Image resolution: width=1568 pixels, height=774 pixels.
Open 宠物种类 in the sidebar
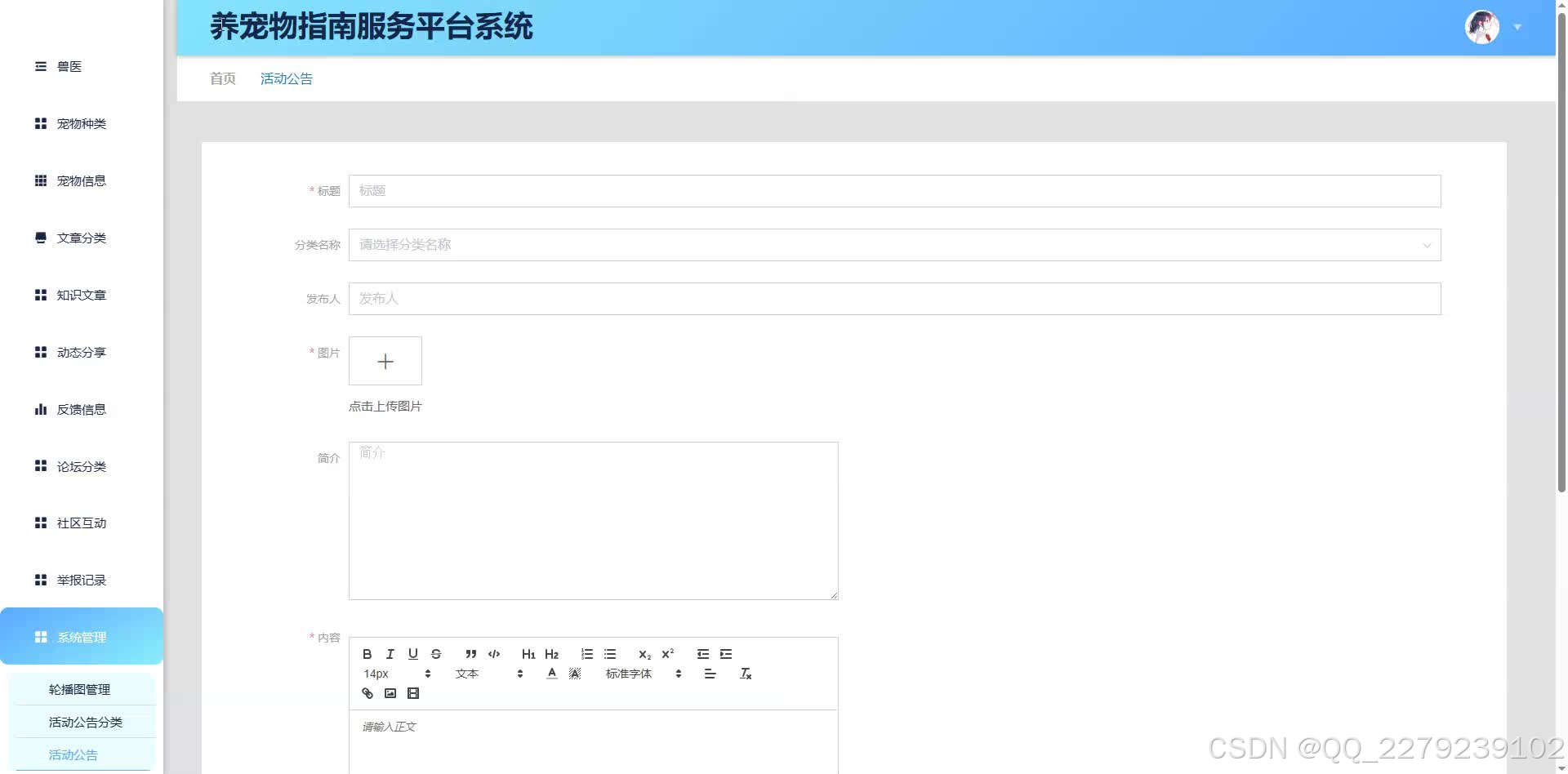[82, 123]
